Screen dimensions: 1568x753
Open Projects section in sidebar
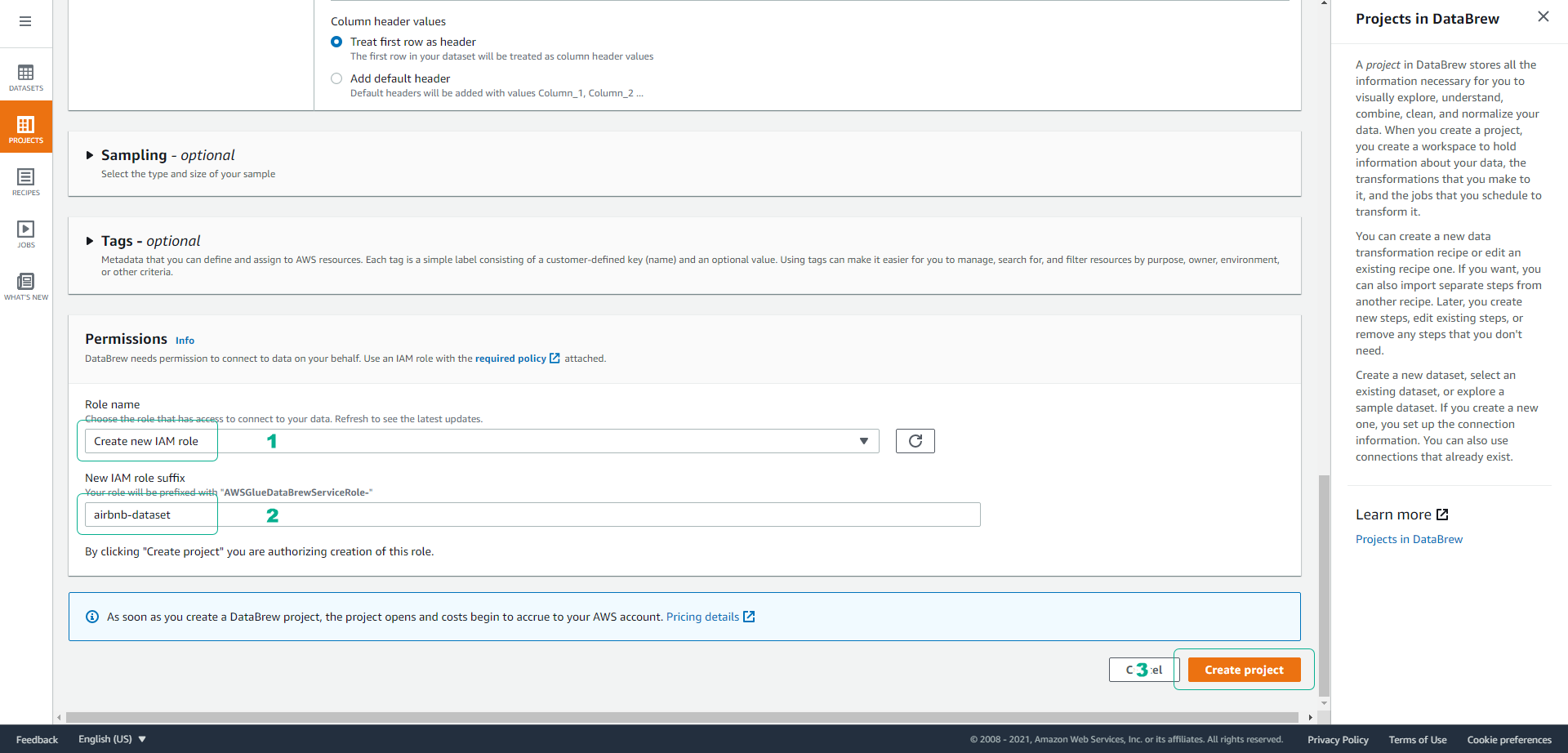pos(26,127)
